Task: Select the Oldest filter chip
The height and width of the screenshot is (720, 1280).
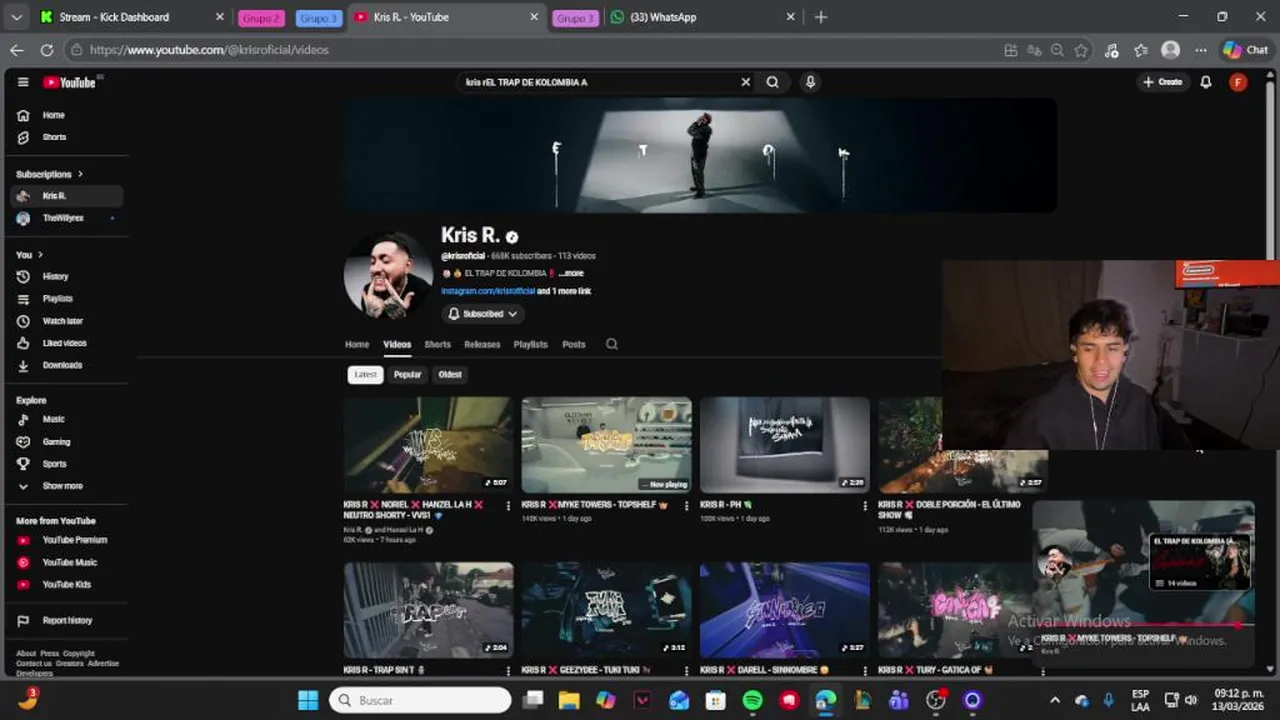Action: click(x=450, y=375)
